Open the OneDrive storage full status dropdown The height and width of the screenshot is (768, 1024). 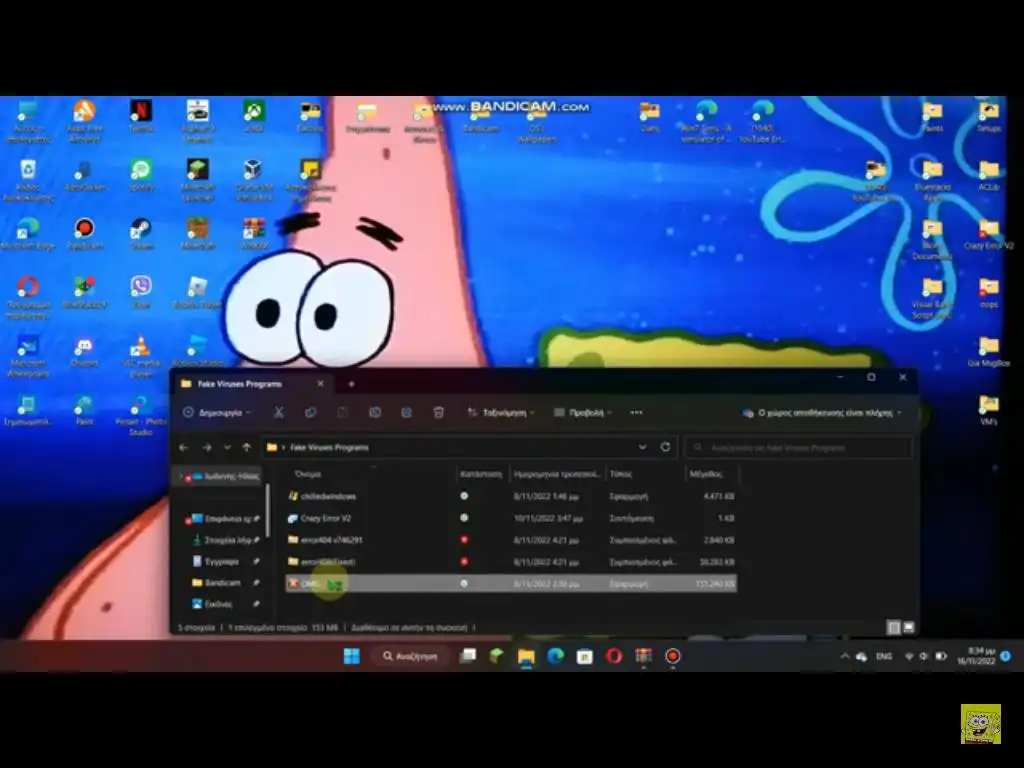coord(824,412)
